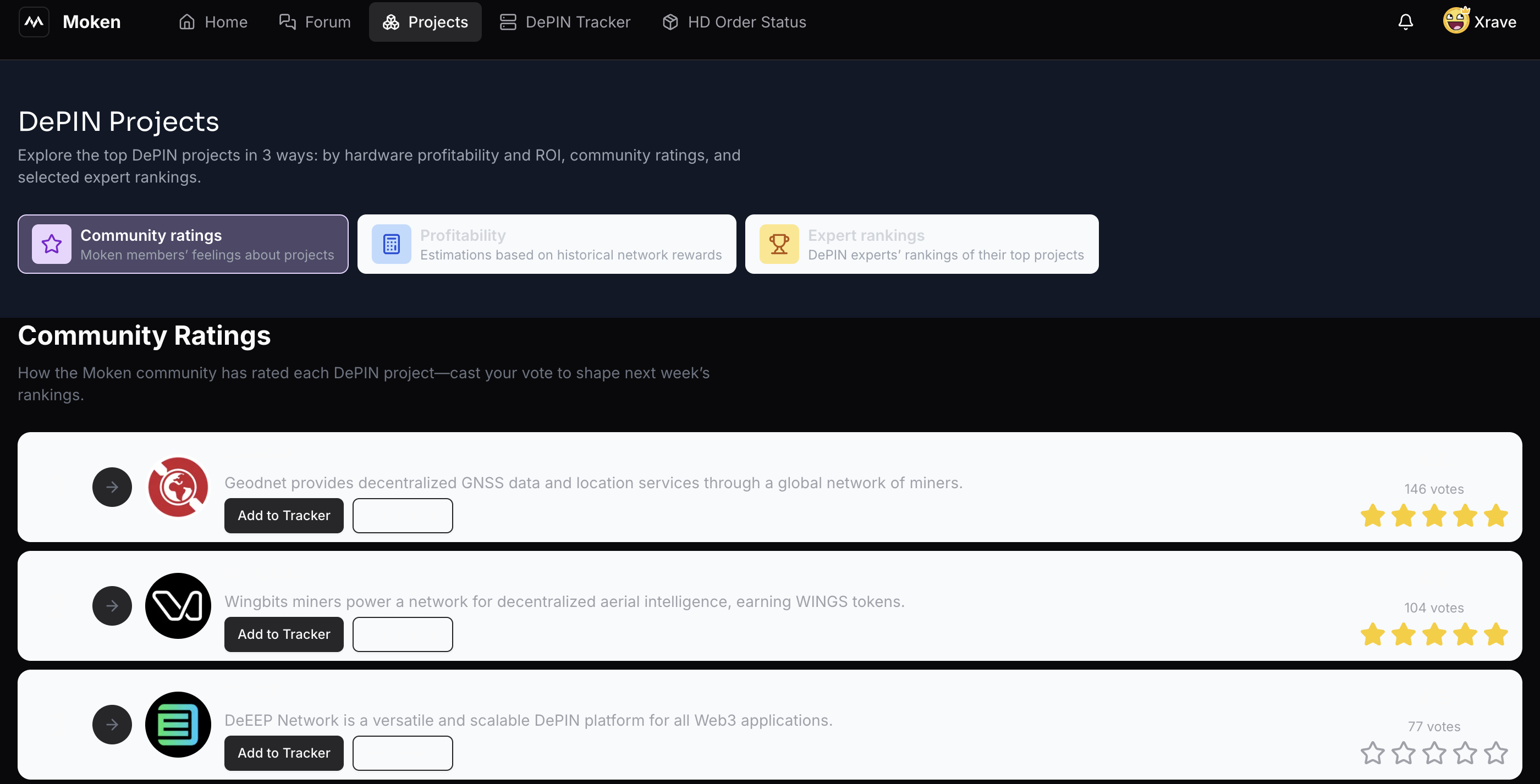
Task: Click blank button beside Geodnet's Add to Tracker
Action: click(403, 515)
